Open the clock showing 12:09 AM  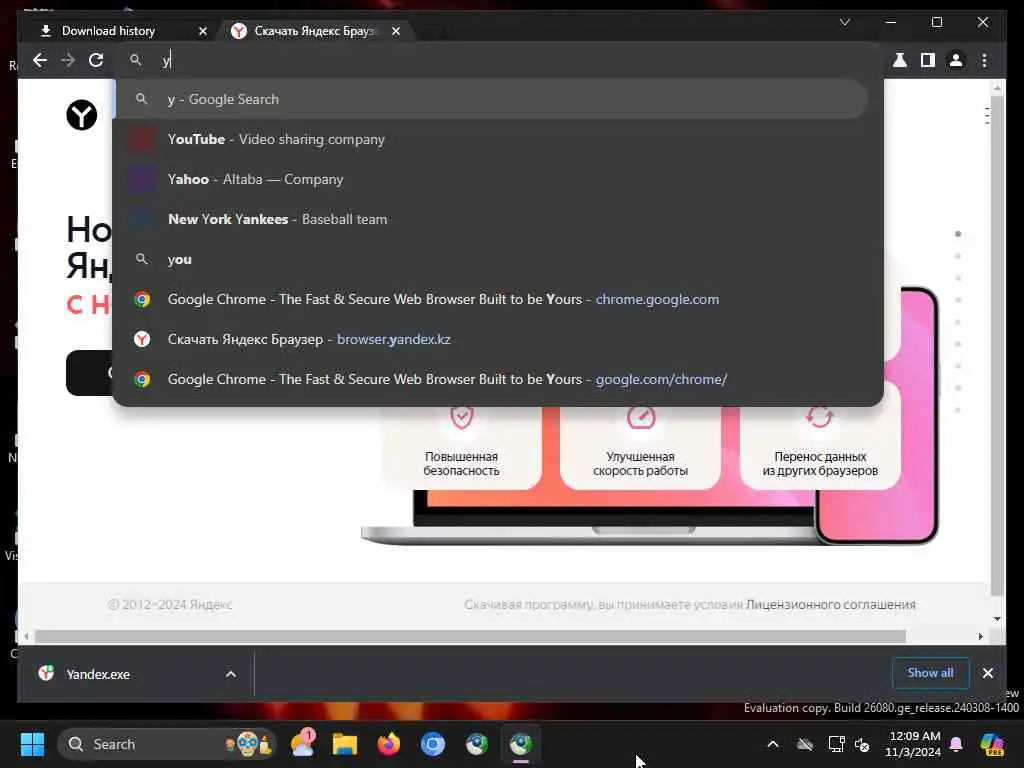(914, 744)
